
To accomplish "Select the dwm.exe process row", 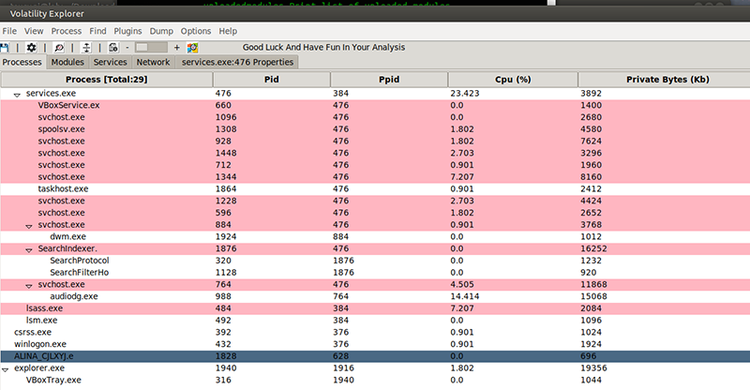I will tap(375, 237).
